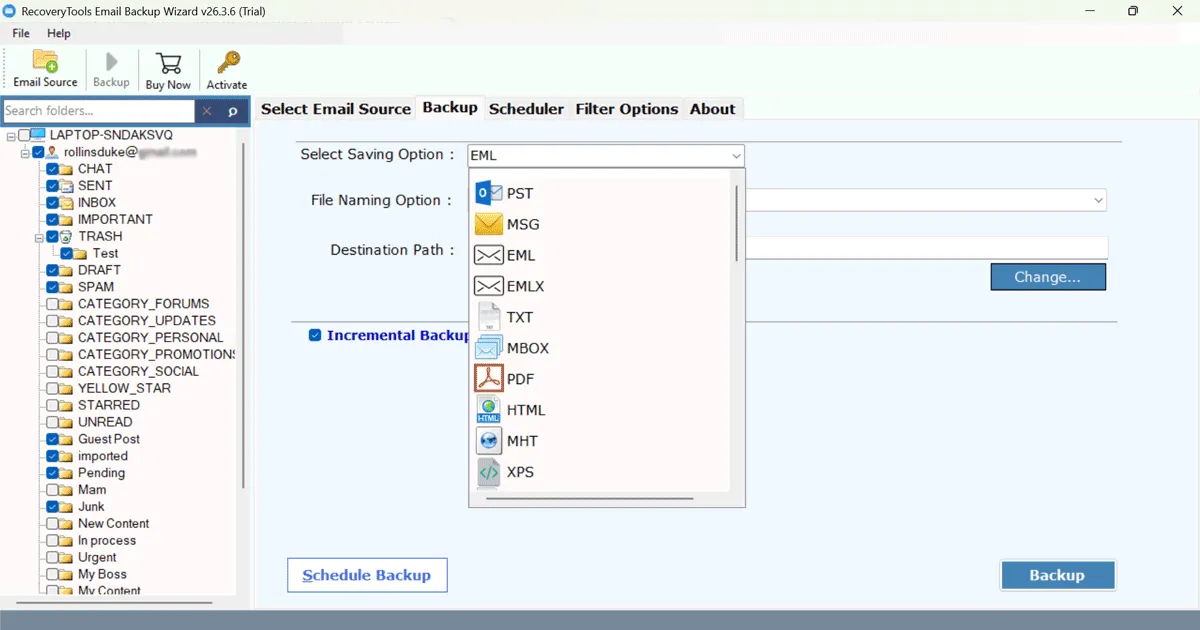Select the HTML file icon option
This screenshot has width=1200, height=630.
tap(488, 410)
